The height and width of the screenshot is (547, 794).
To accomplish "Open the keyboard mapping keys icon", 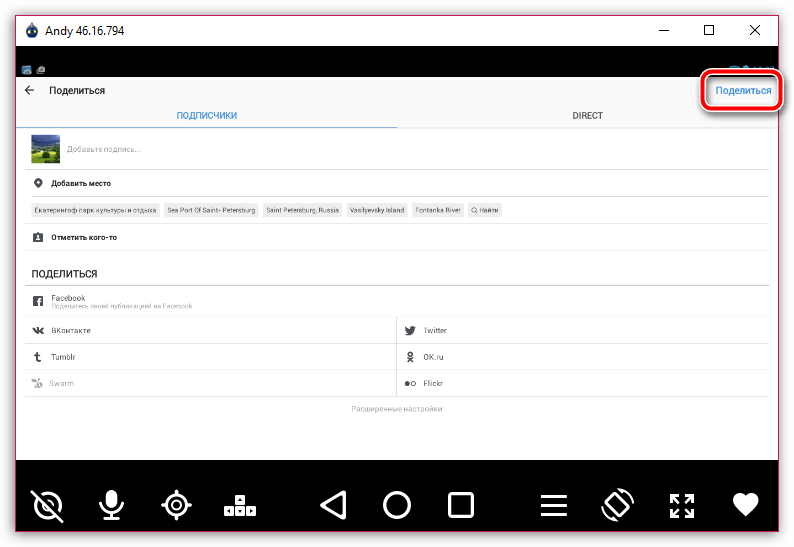I will pyautogui.click(x=240, y=506).
